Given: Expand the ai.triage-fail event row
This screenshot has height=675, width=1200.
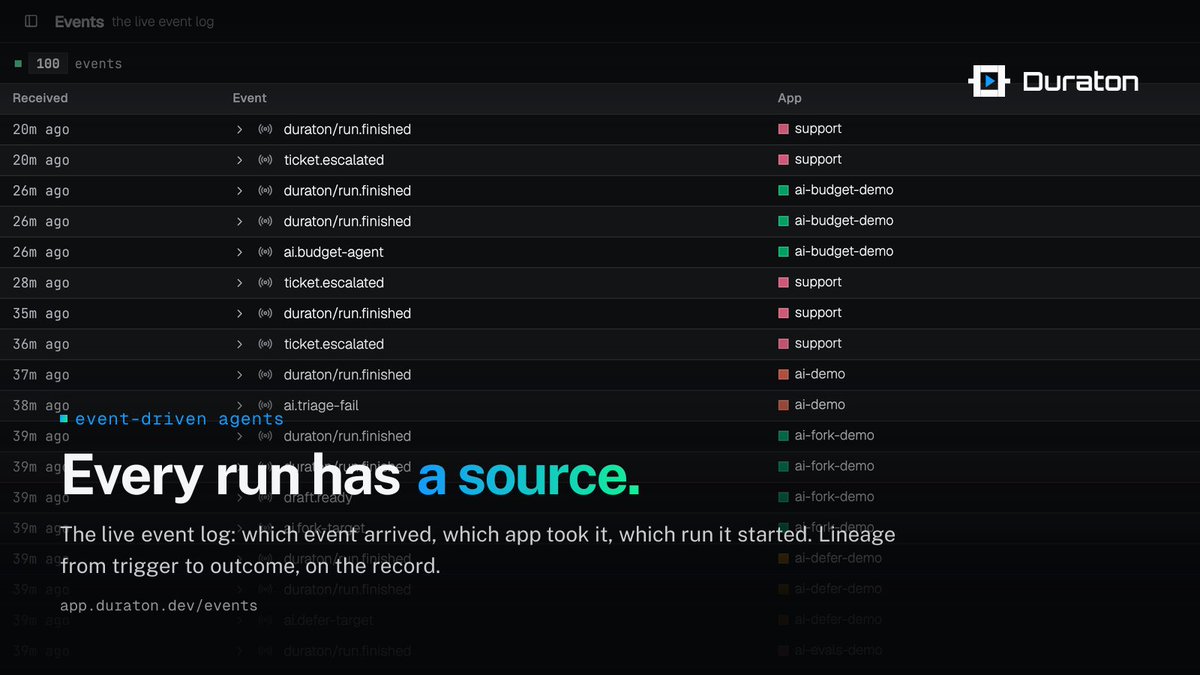Looking at the screenshot, I should click(240, 405).
